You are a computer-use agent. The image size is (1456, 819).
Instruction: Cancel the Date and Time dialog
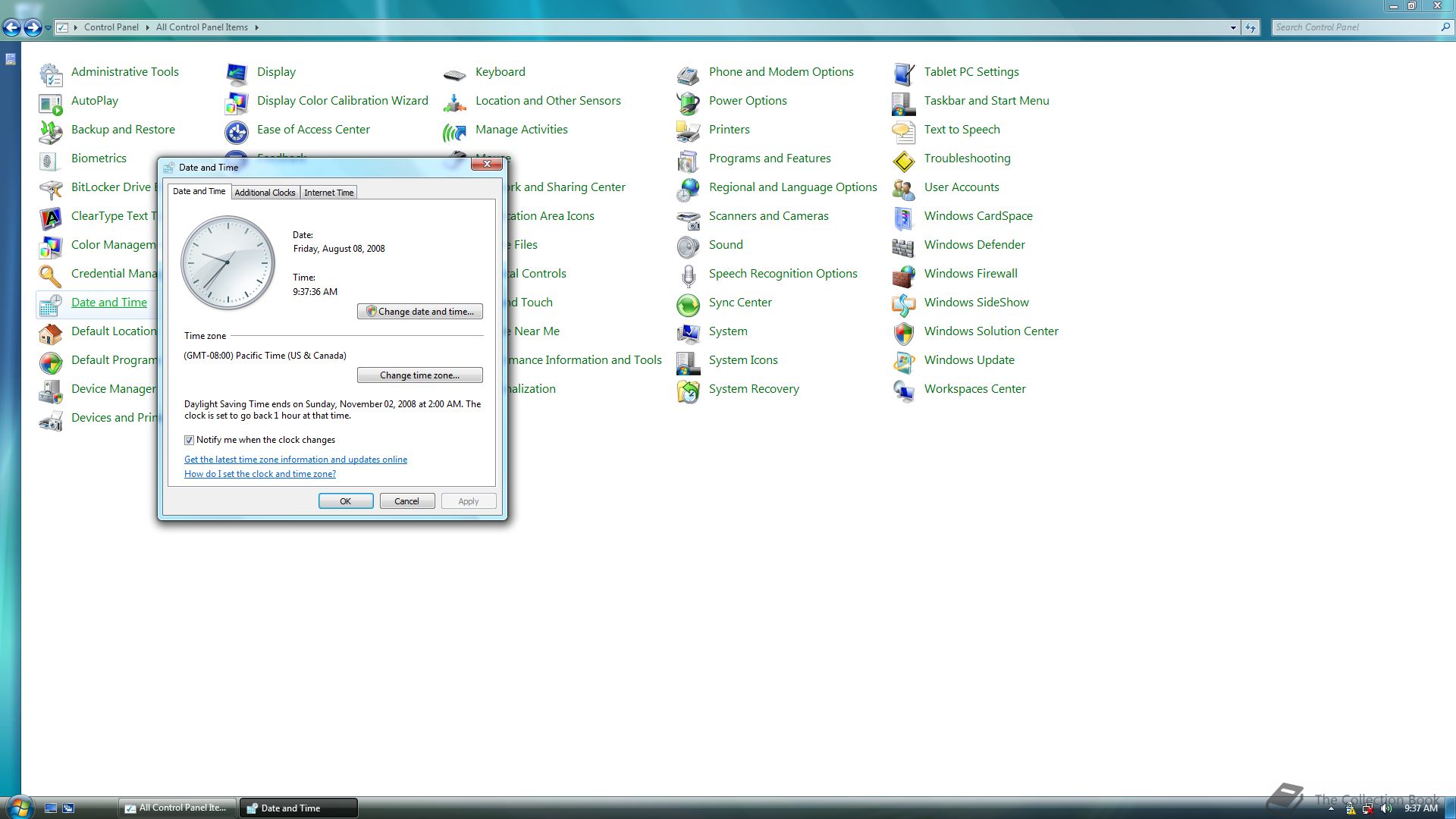pyautogui.click(x=407, y=501)
